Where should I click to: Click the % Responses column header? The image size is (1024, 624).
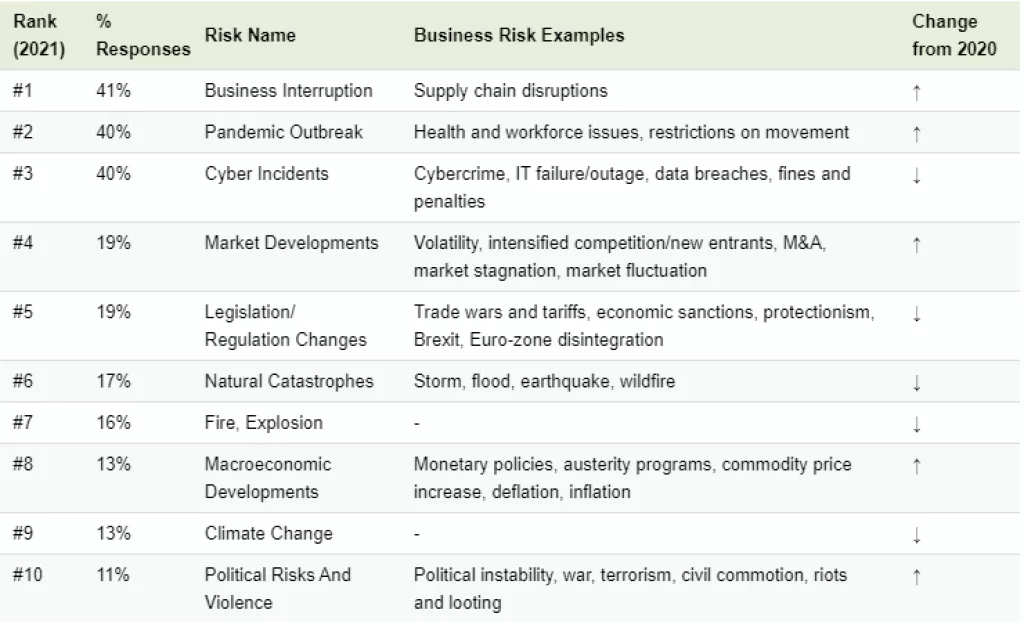pyautogui.click(x=143, y=35)
